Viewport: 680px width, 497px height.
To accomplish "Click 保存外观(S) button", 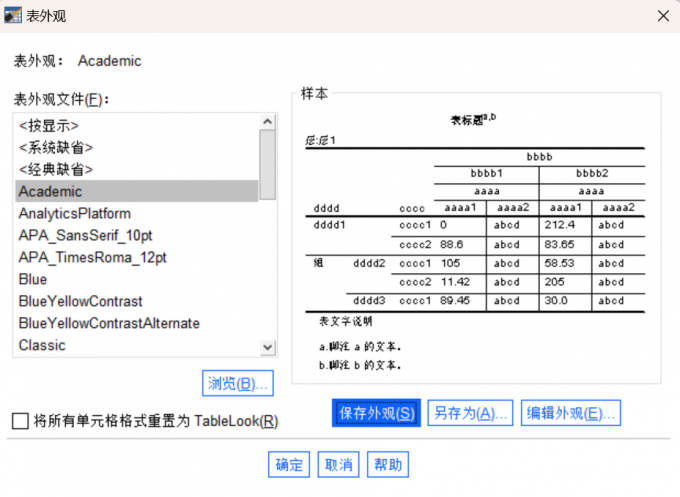I will point(376,413).
